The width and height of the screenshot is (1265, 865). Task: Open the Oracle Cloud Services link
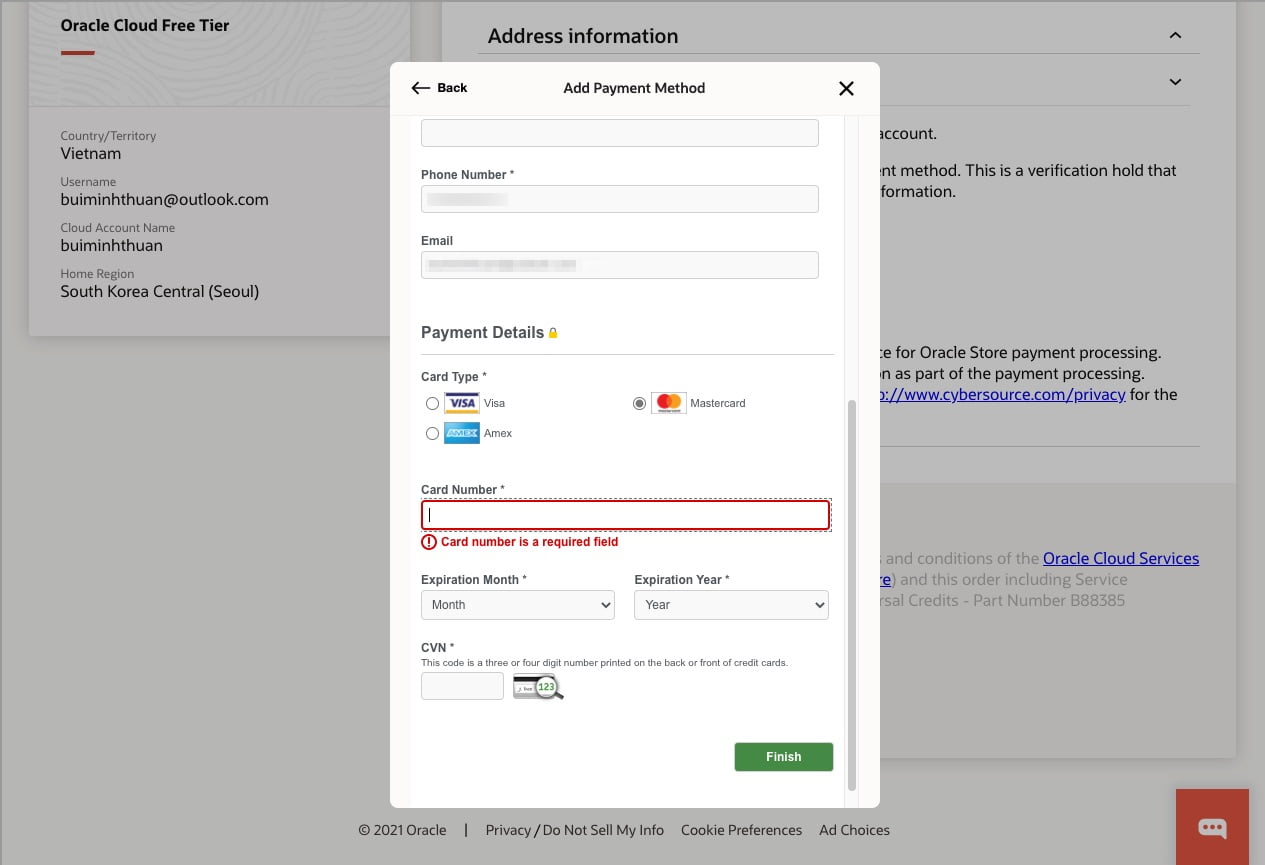[1120, 558]
